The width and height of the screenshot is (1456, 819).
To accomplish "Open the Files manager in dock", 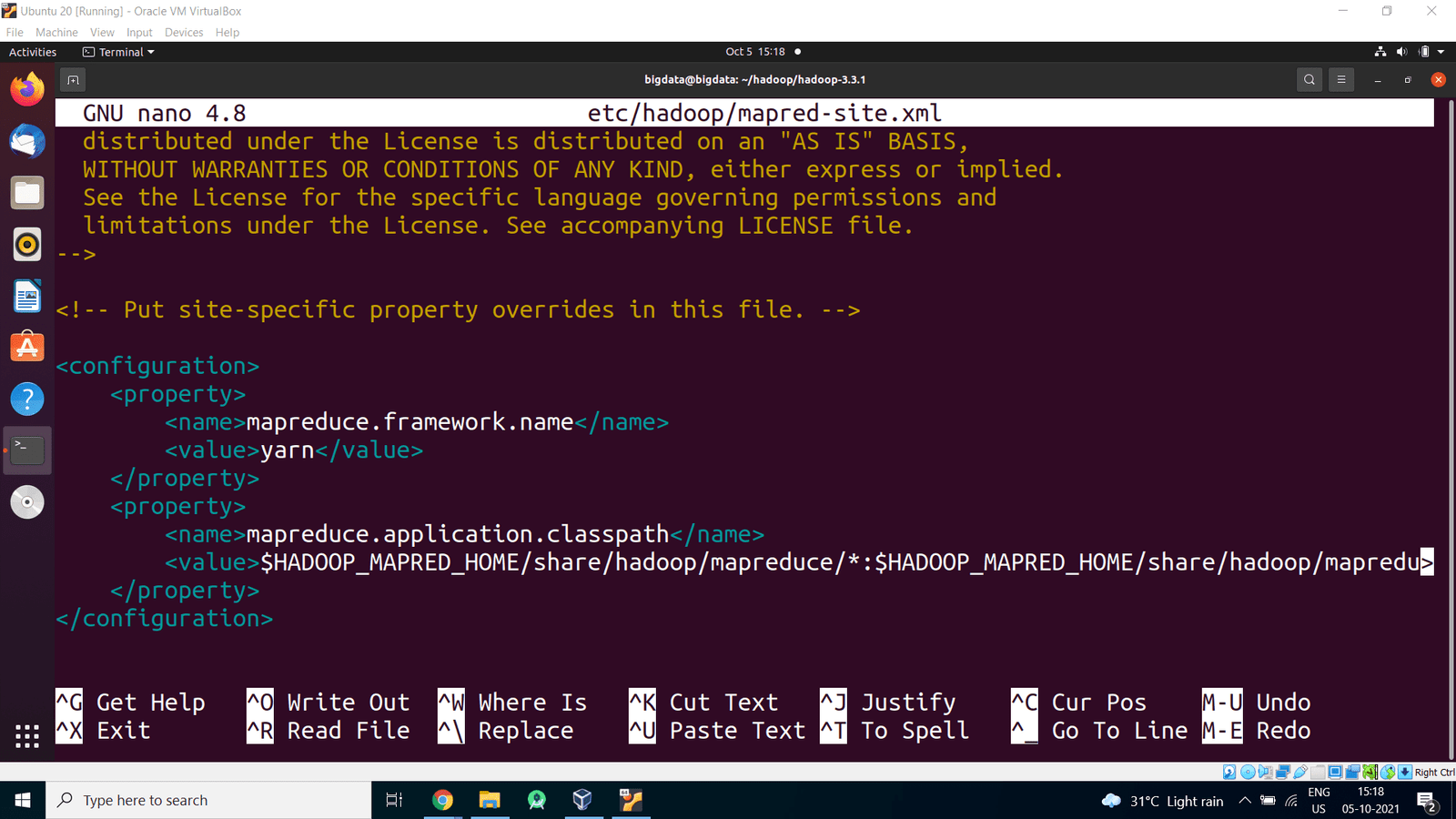I will 27,193.
